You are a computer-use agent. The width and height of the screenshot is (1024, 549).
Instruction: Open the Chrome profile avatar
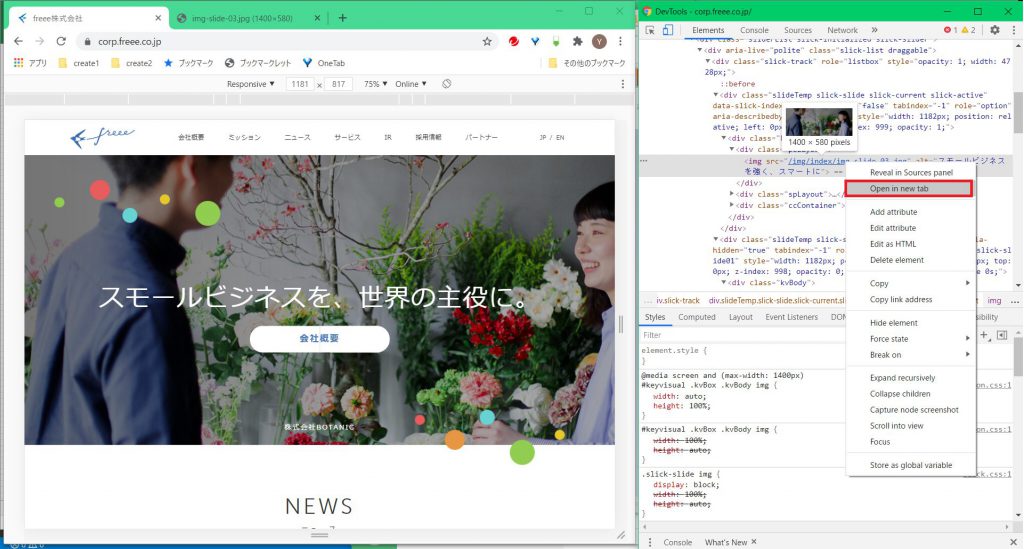coord(599,42)
